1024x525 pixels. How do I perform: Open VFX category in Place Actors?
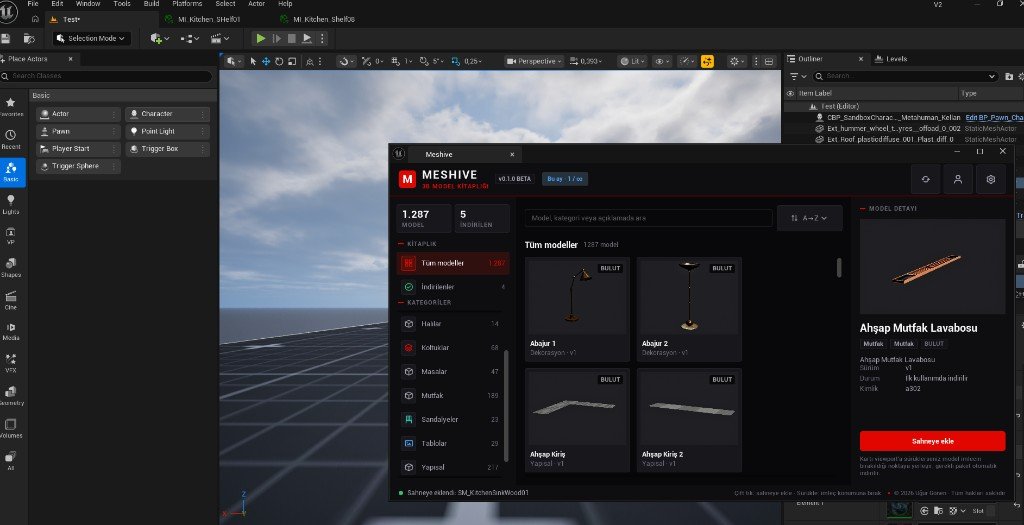(x=11, y=364)
